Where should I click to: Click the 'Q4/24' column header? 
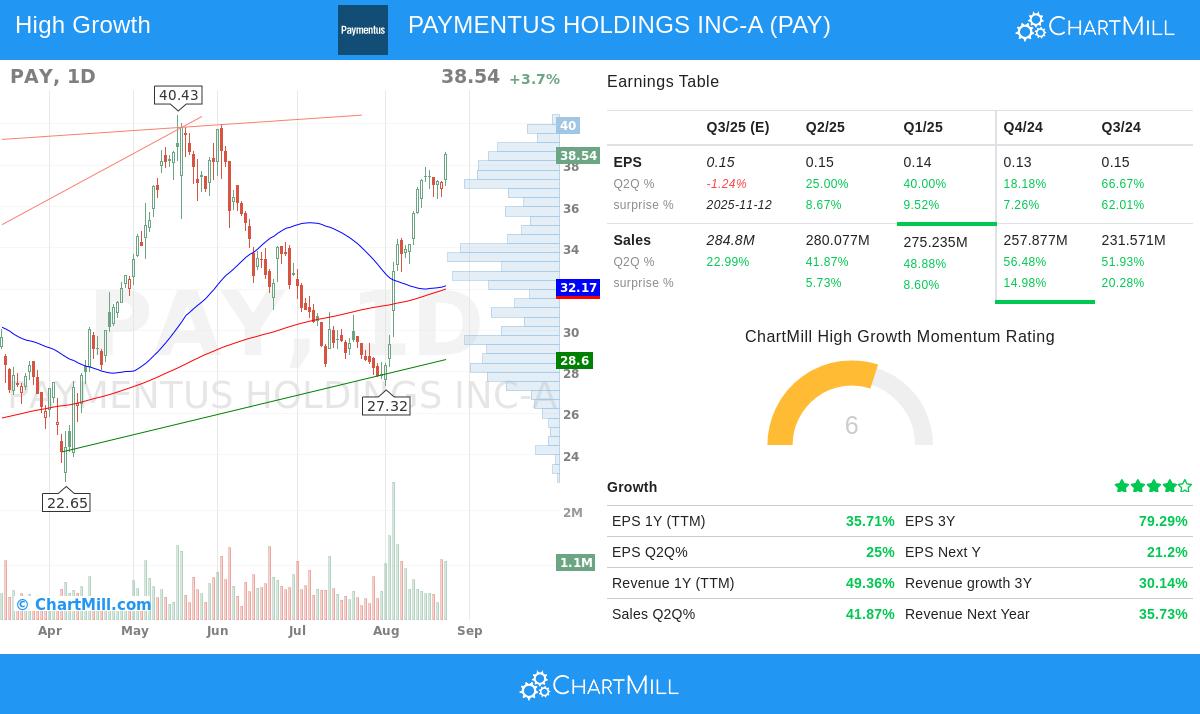coord(1023,127)
